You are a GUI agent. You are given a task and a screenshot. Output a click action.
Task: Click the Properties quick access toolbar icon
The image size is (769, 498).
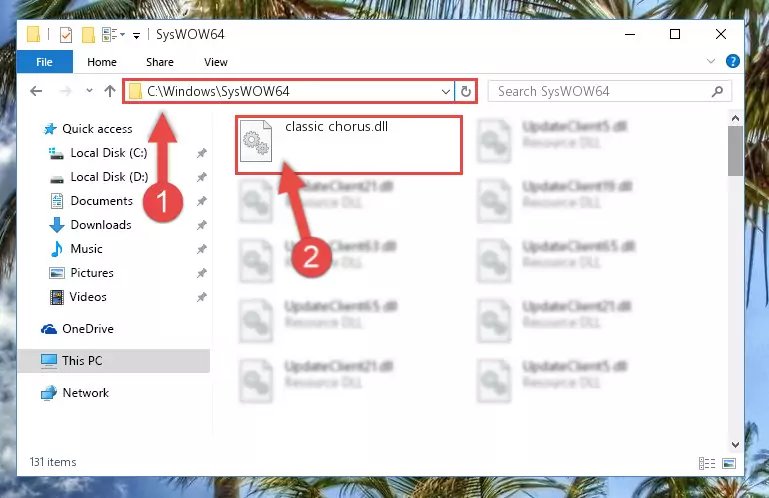(x=66, y=35)
